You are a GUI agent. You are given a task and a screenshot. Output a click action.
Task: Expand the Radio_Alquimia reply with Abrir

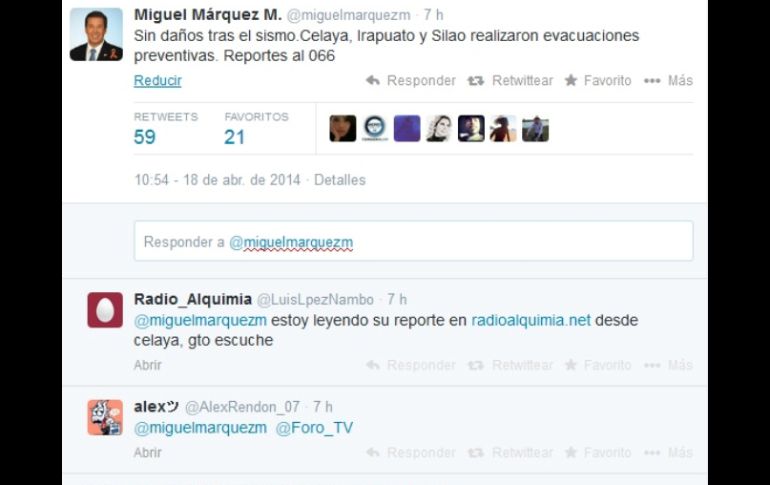tap(147, 365)
